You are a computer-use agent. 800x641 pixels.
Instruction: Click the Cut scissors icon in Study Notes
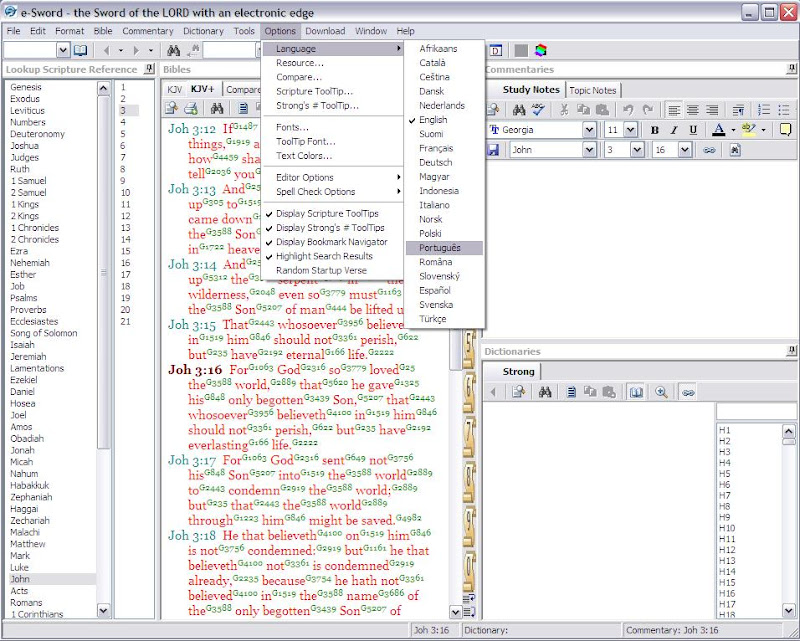tap(564, 109)
